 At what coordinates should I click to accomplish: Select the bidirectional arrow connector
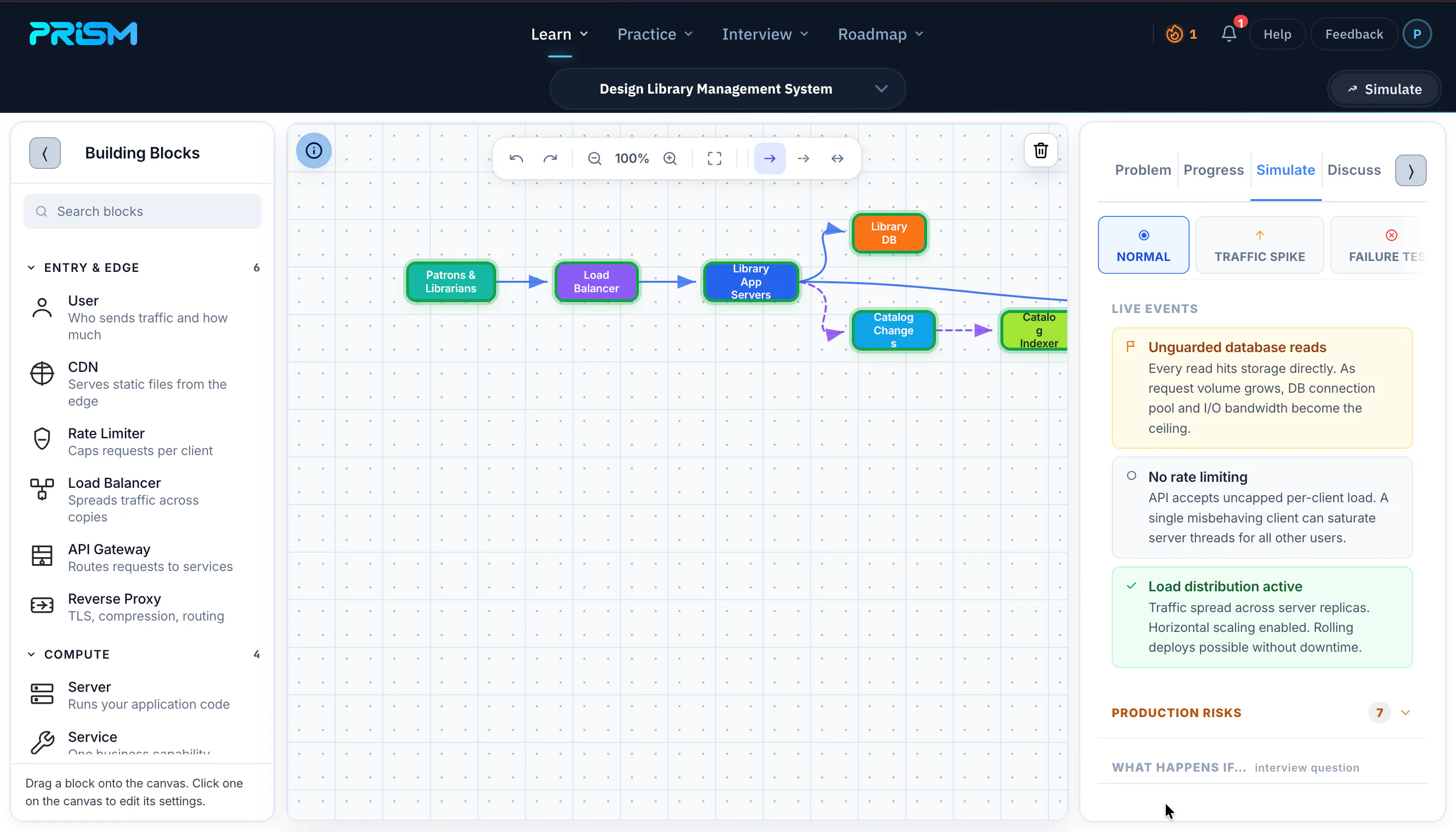[837, 158]
